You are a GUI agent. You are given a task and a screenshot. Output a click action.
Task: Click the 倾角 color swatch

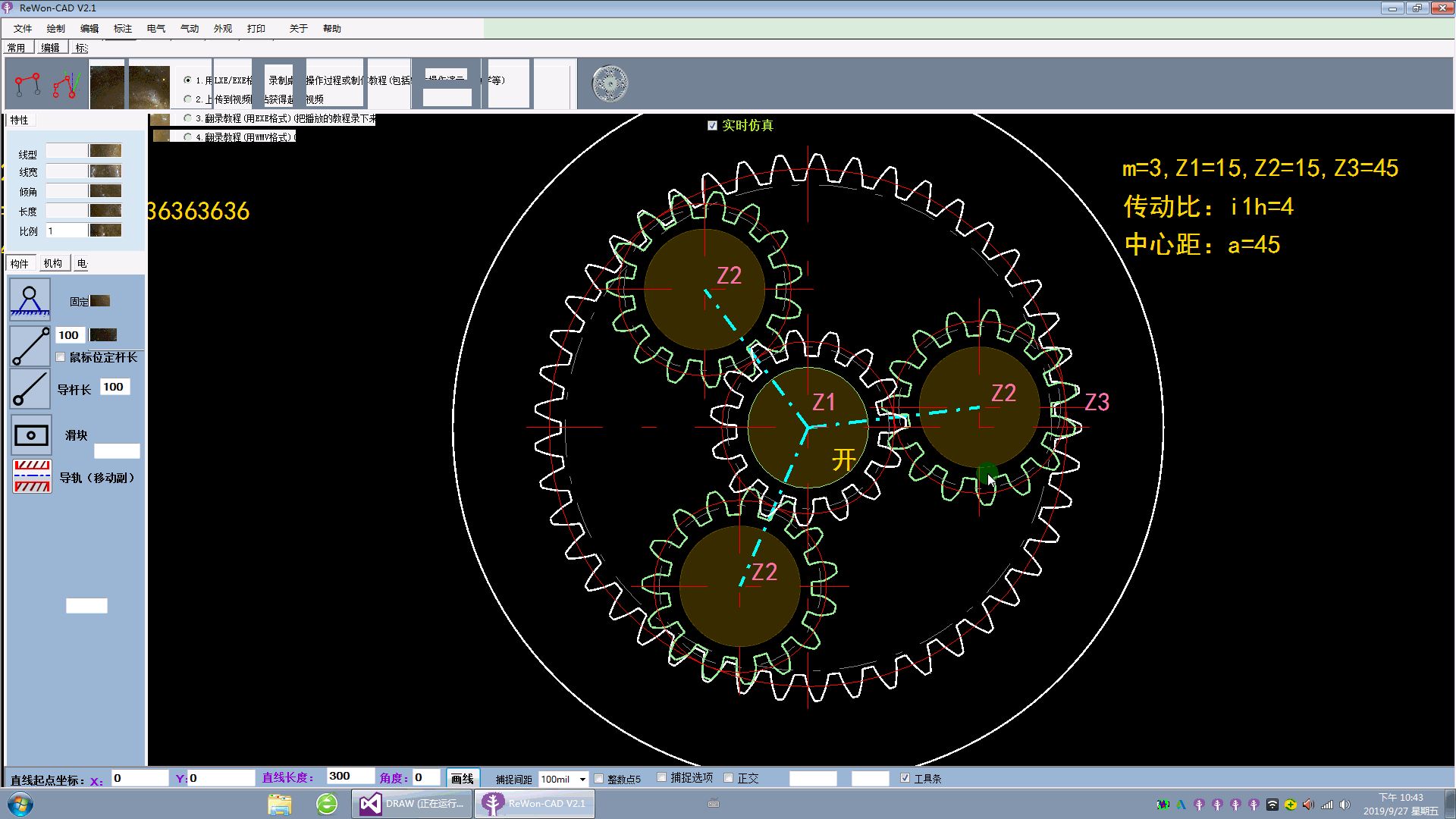point(105,191)
